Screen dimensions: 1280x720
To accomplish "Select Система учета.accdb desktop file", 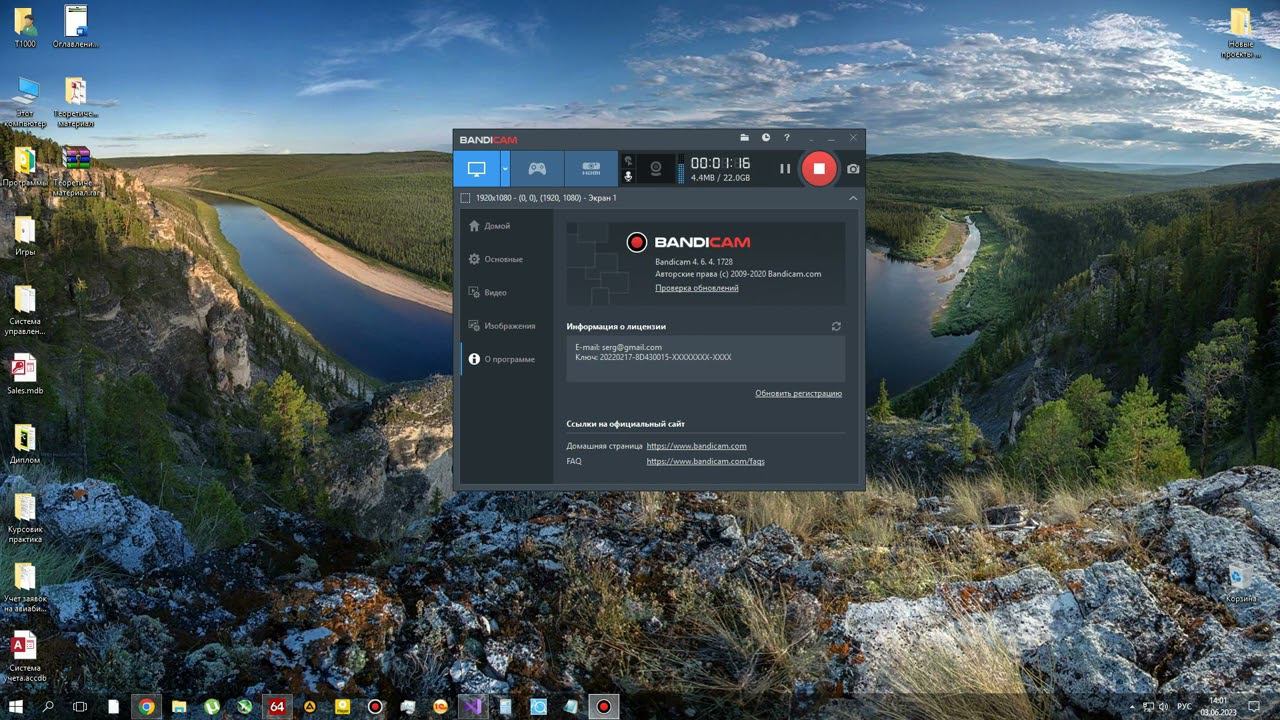I will pos(25,656).
